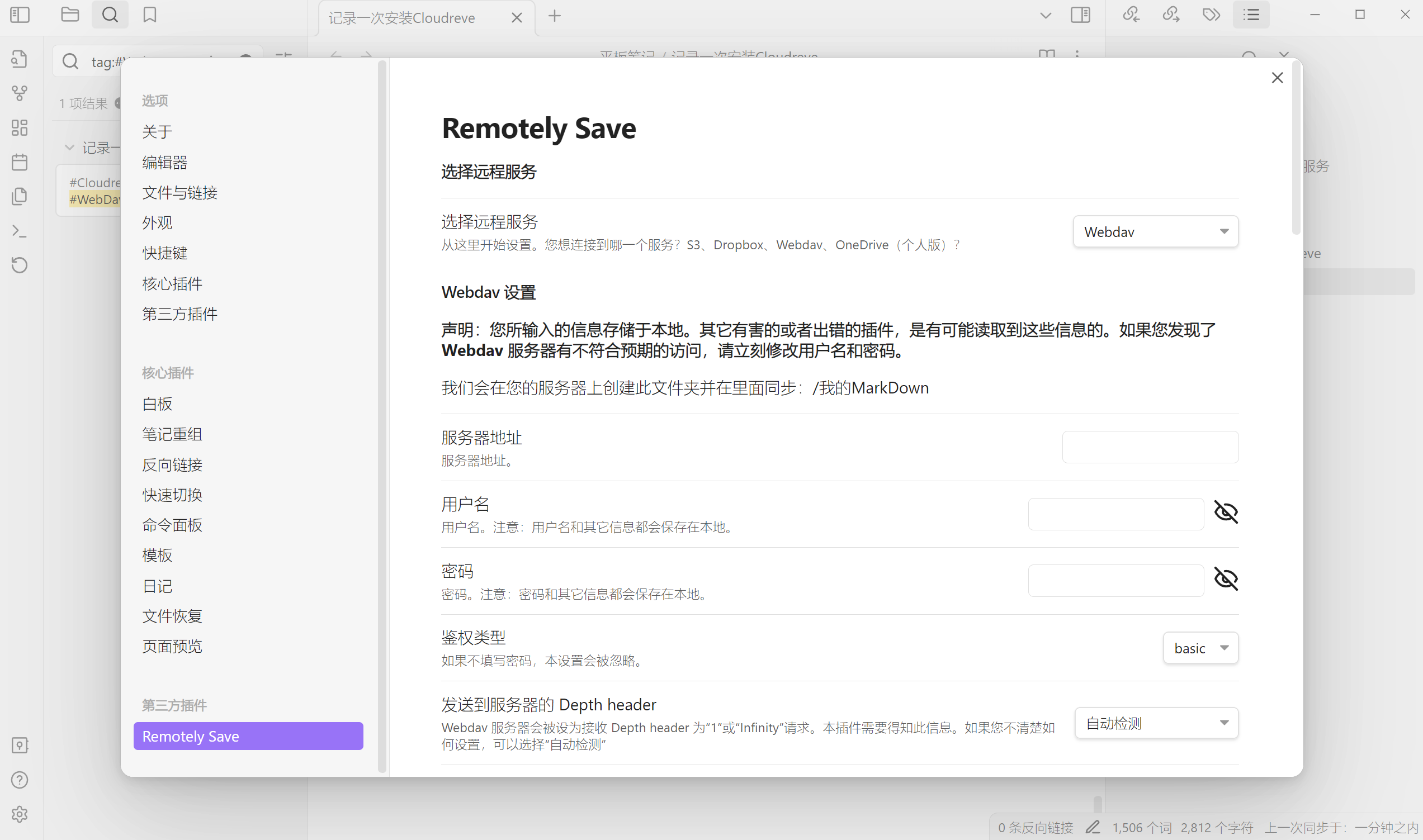Click the 用户名 input field
The height and width of the screenshot is (840, 1423).
[1115, 514]
